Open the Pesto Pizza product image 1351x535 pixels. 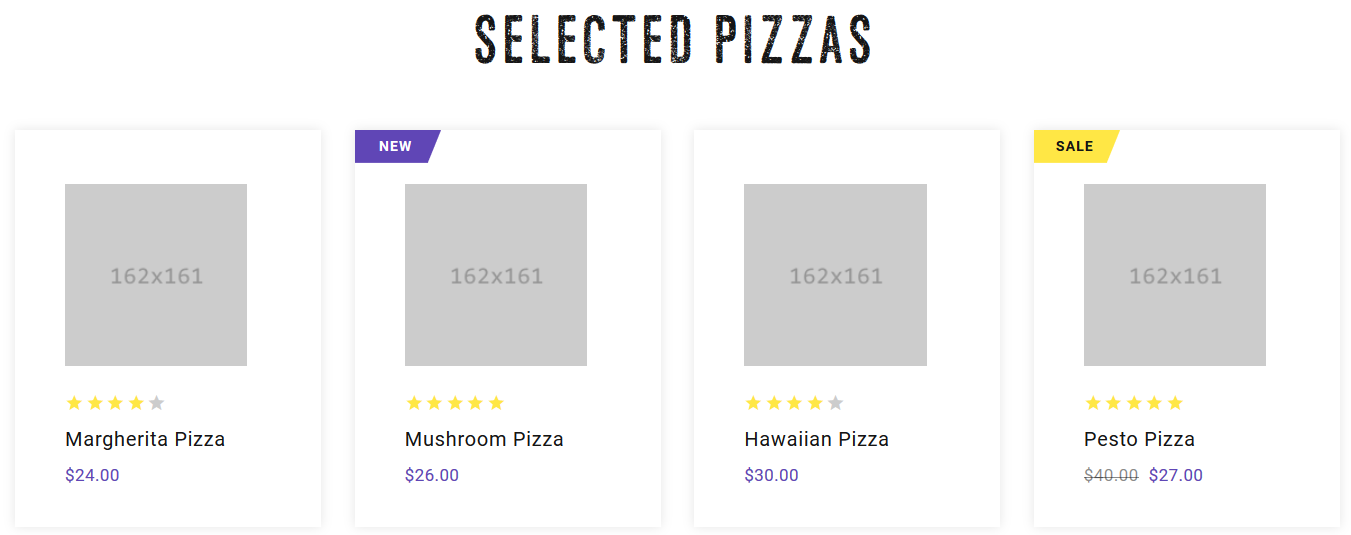(x=1175, y=275)
